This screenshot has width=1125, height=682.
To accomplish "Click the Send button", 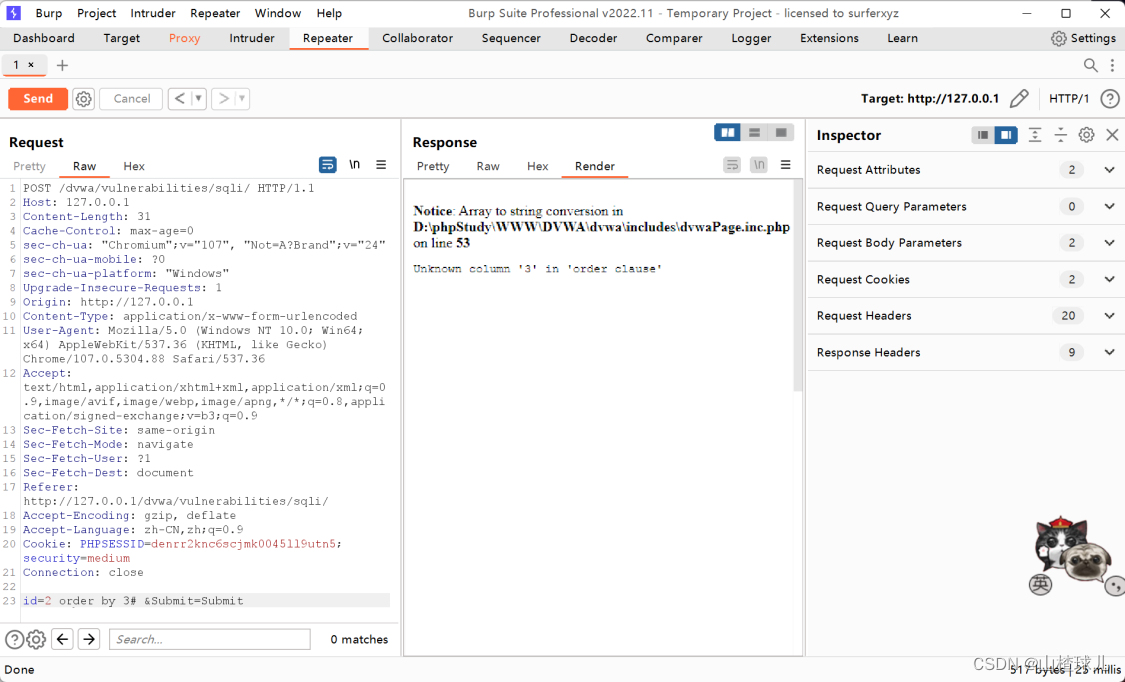I will point(38,99).
